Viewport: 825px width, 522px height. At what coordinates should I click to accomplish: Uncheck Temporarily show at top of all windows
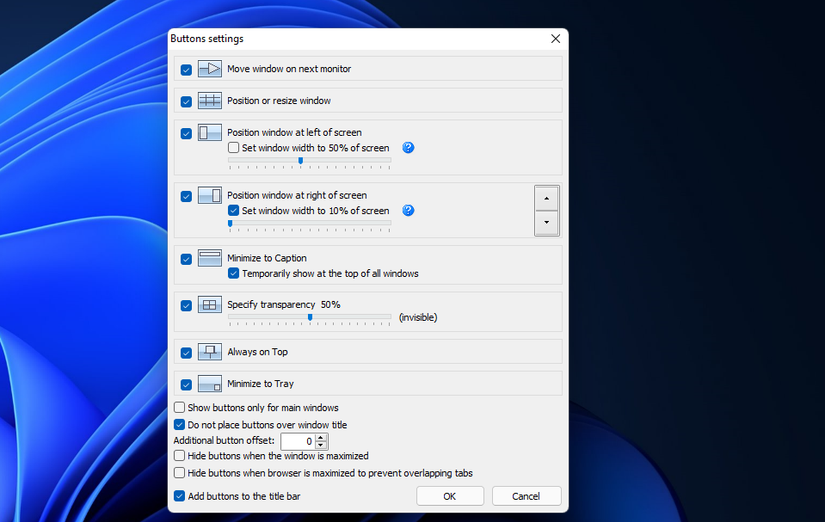point(234,274)
